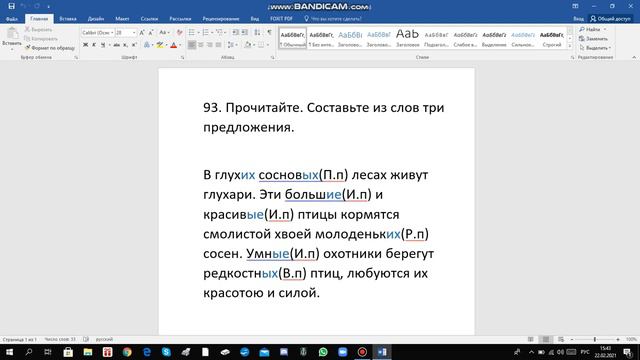640x360 pixels.
Task: Go to the Рассылки tab
Action: click(180, 19)
